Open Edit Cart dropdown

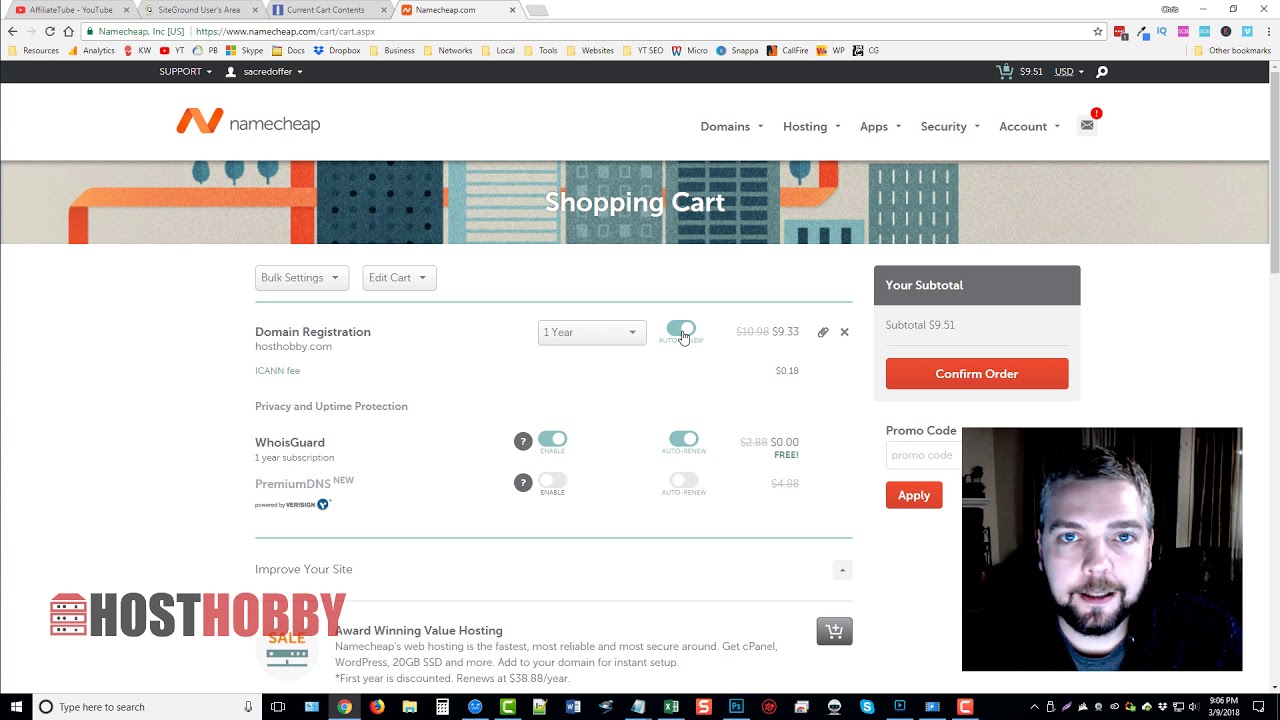(399, 278)
